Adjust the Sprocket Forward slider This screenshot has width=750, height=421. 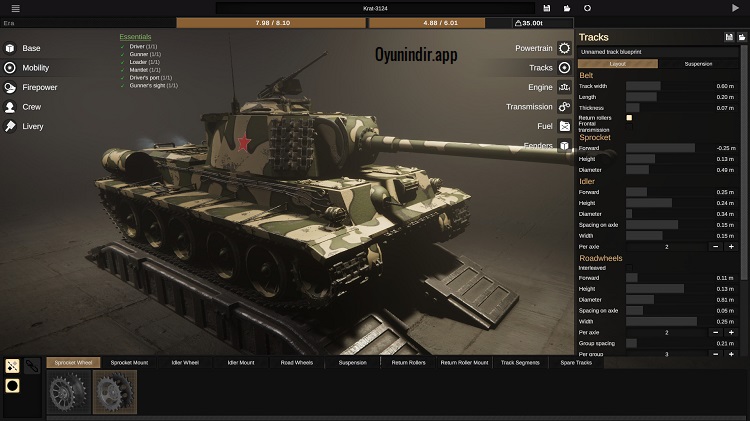point(666,148)
